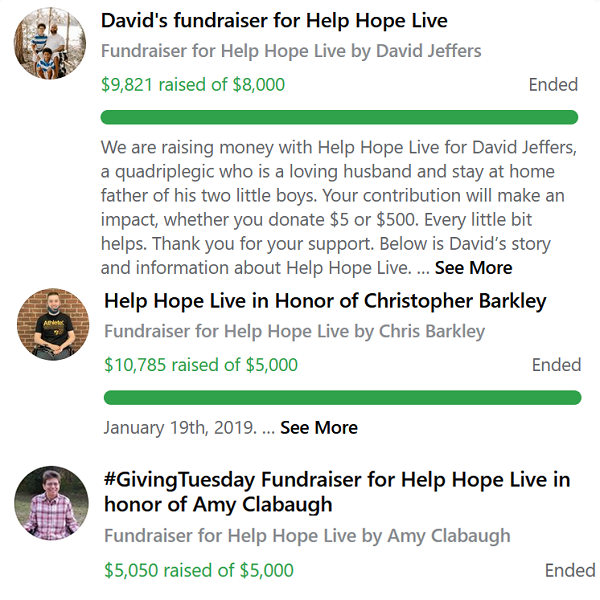Select "Fundraiser for Help Hope Live by David Jeffers"
The width and height of the screenshot is (600, 600).
(291, 51)
